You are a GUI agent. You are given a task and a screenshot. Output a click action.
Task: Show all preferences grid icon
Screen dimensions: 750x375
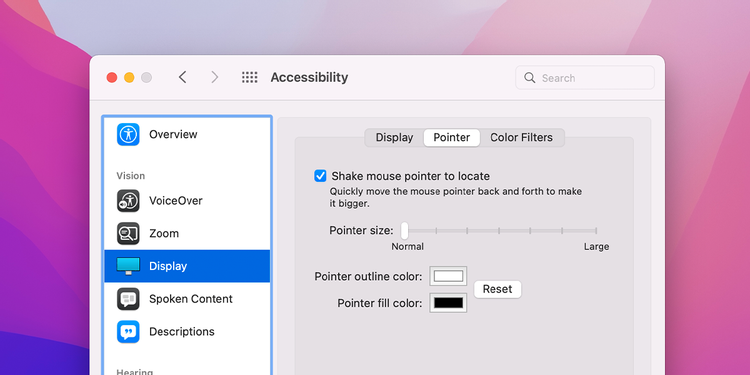coord(250,77)
